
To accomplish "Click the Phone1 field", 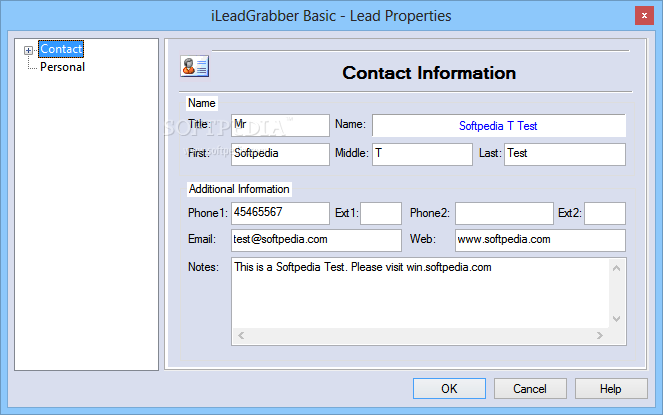I will tap(280, 213).
